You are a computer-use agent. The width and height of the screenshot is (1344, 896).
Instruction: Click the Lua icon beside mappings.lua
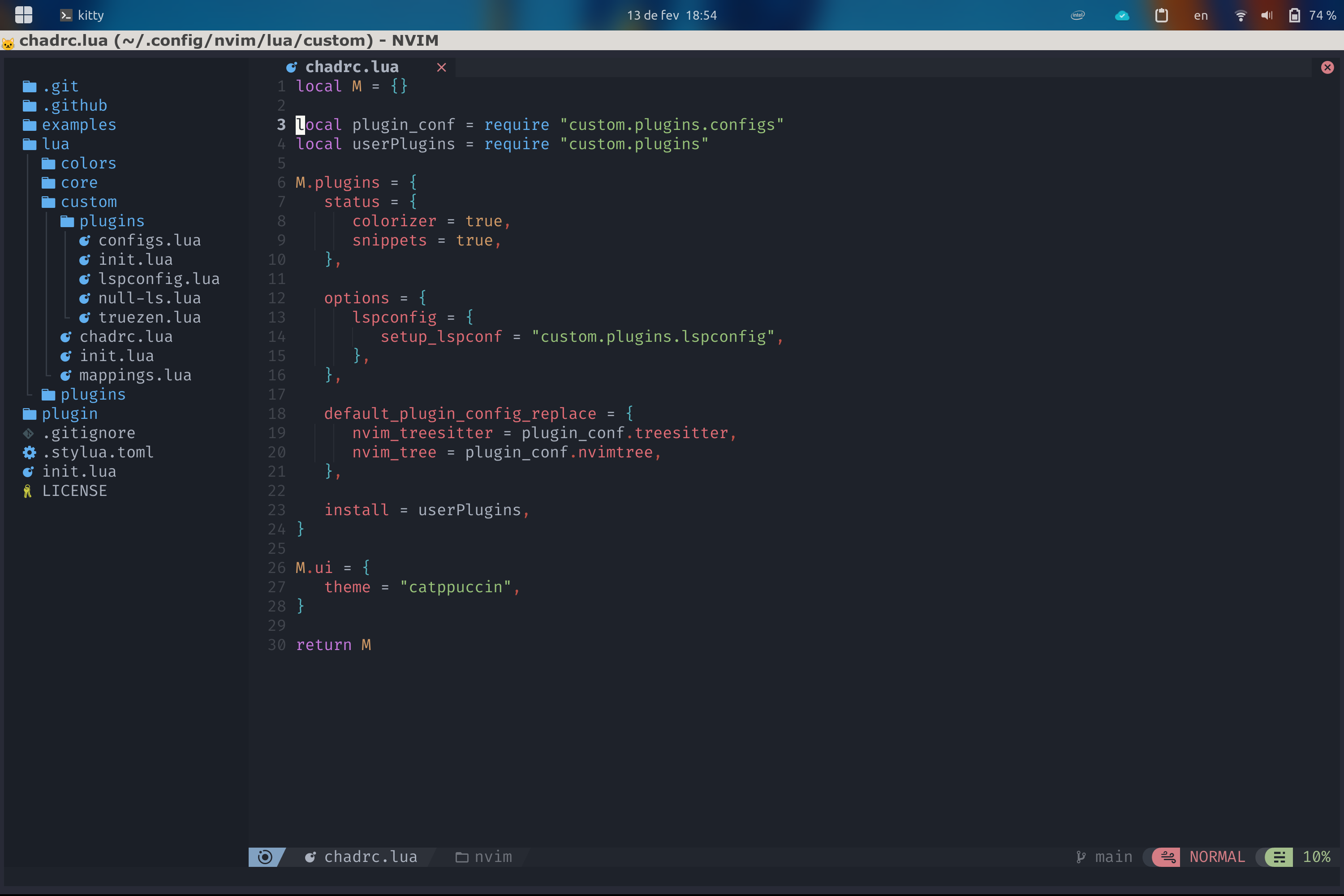click(66, 375)
